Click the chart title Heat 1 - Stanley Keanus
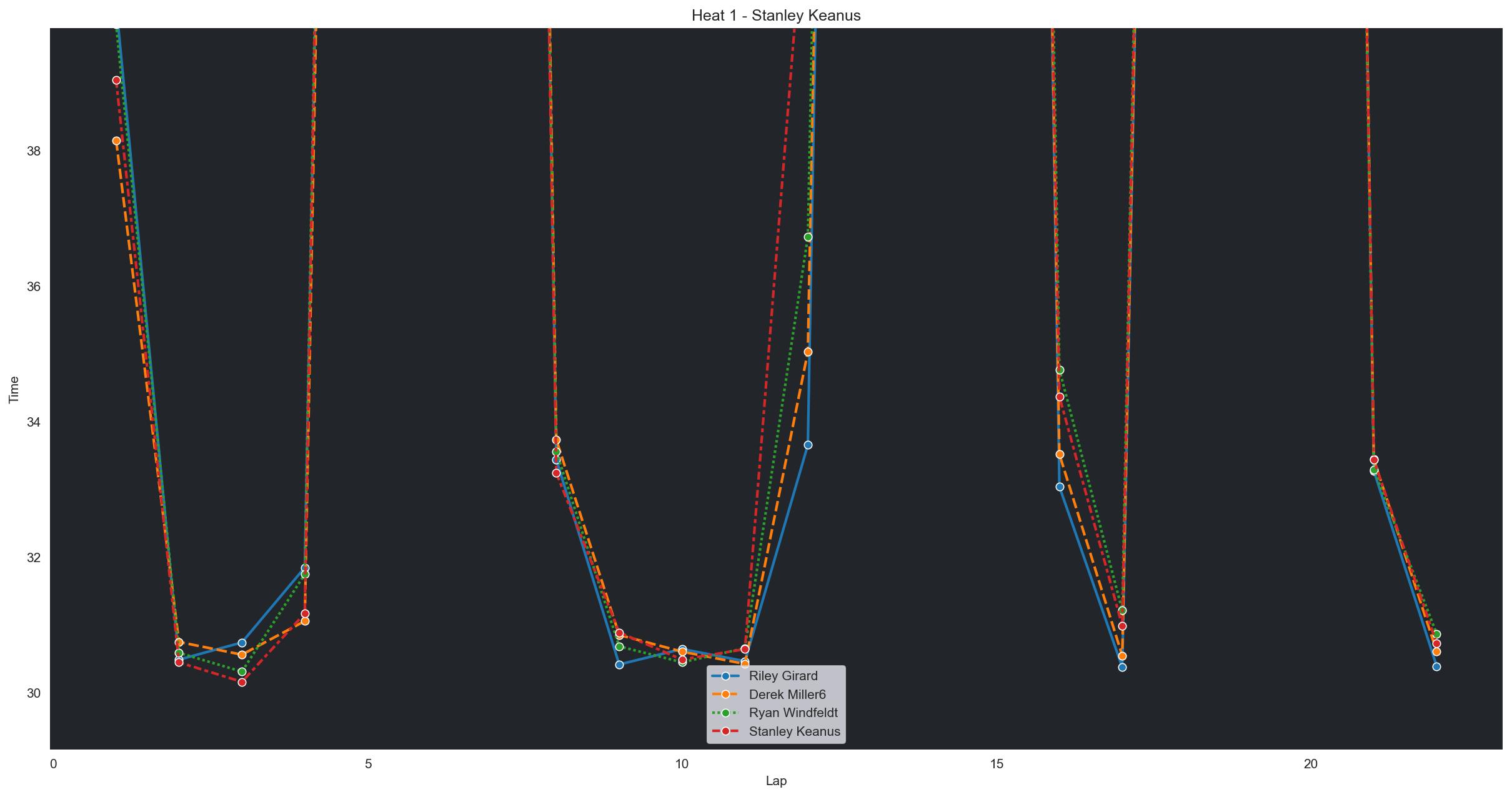Viewport: 1512px width, 797px height. point(776,16)
